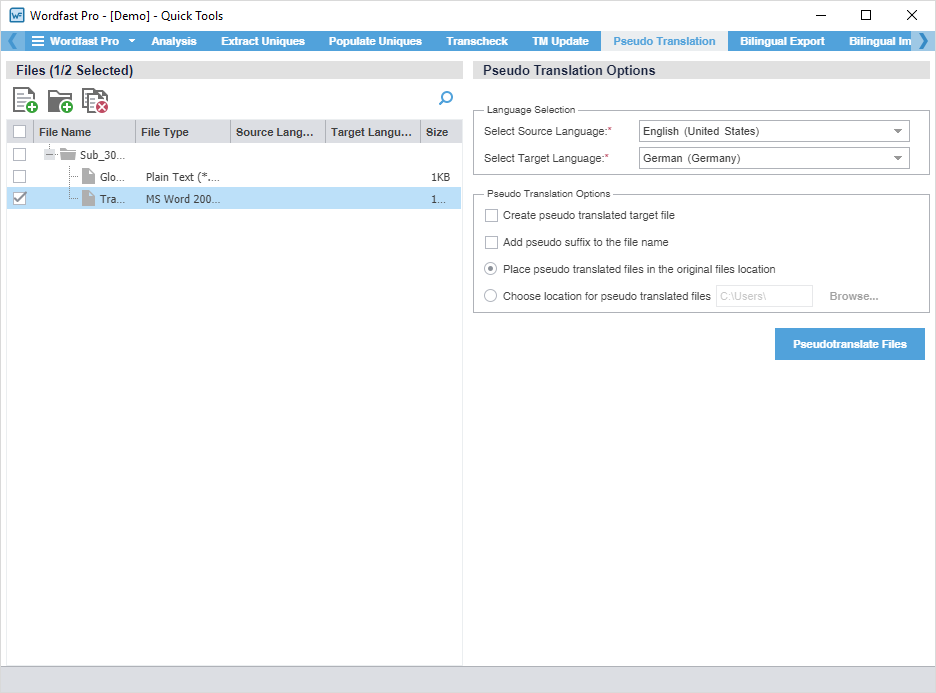The image size is (936, 693).
Task: Click the Remove Files icon
Action: pyautogui.click(x=95, y=100)
